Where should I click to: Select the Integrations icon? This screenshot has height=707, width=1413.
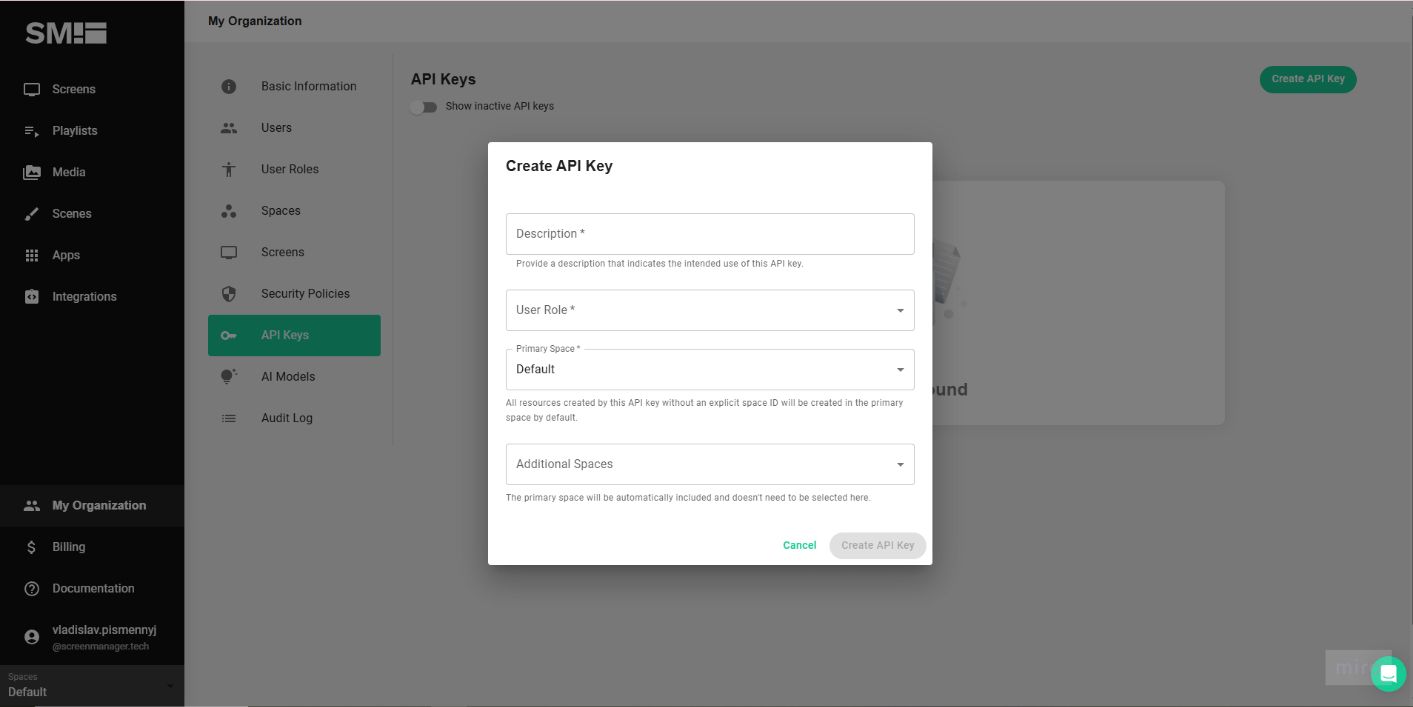[x=32, y=296]
